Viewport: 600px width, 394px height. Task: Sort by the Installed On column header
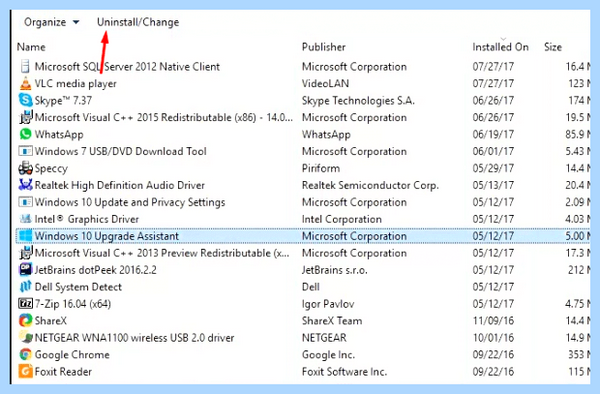[500, 47]
